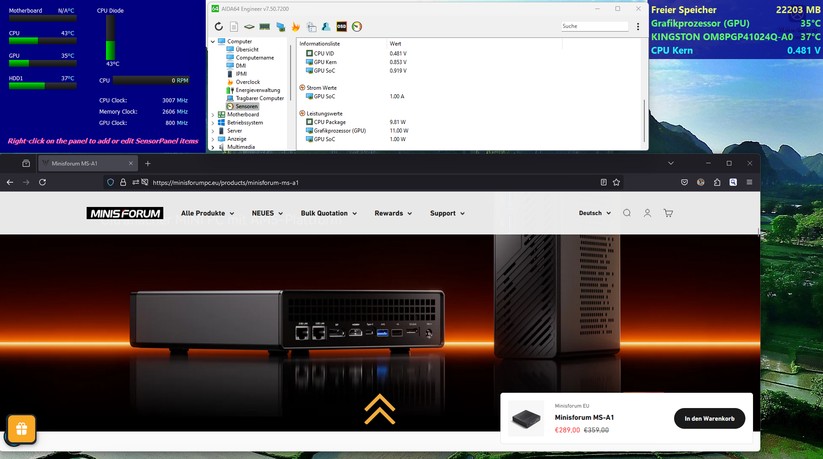Open the browser extensions puzzle icon
The image size is (823, 459).
[x=717, y=182]
